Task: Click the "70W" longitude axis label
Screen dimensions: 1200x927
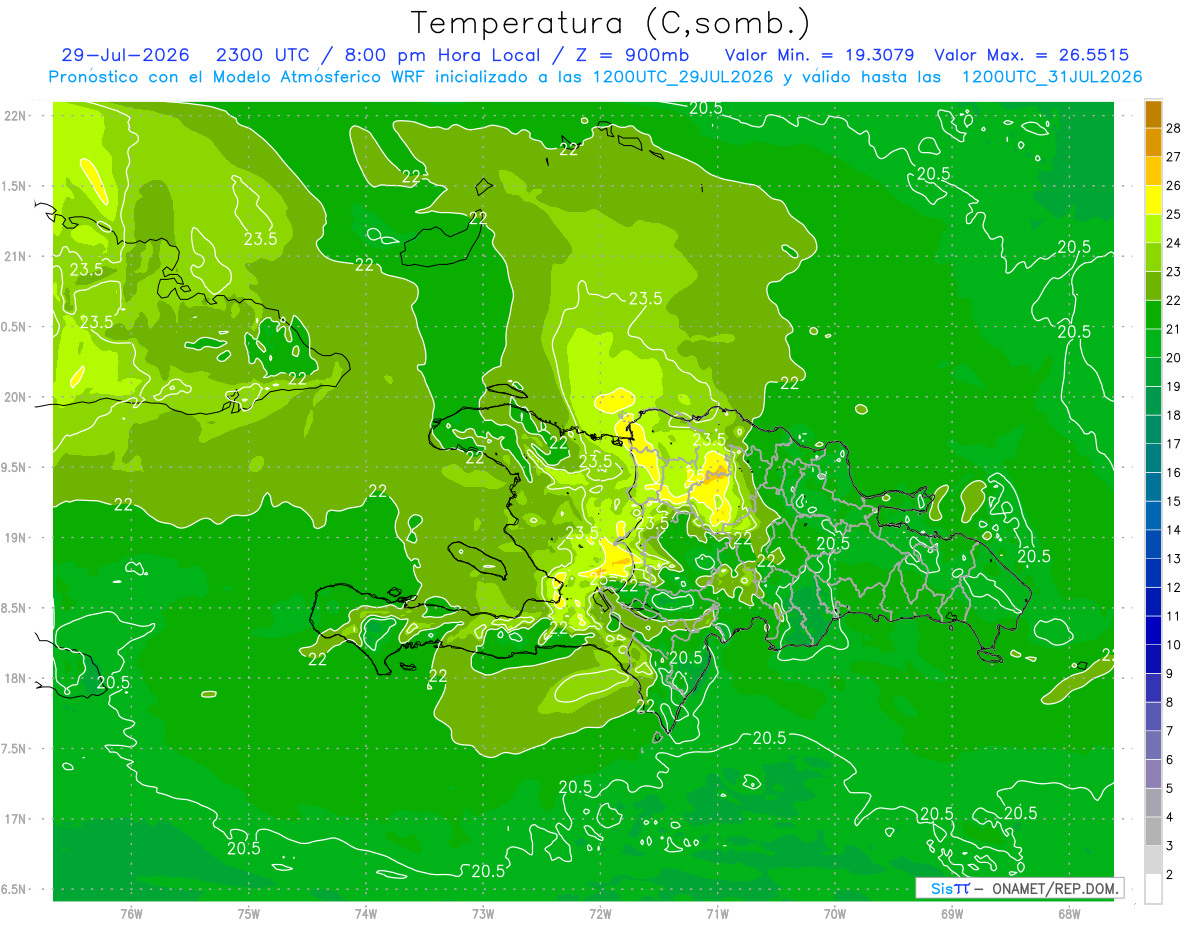Action: point(835,913)
